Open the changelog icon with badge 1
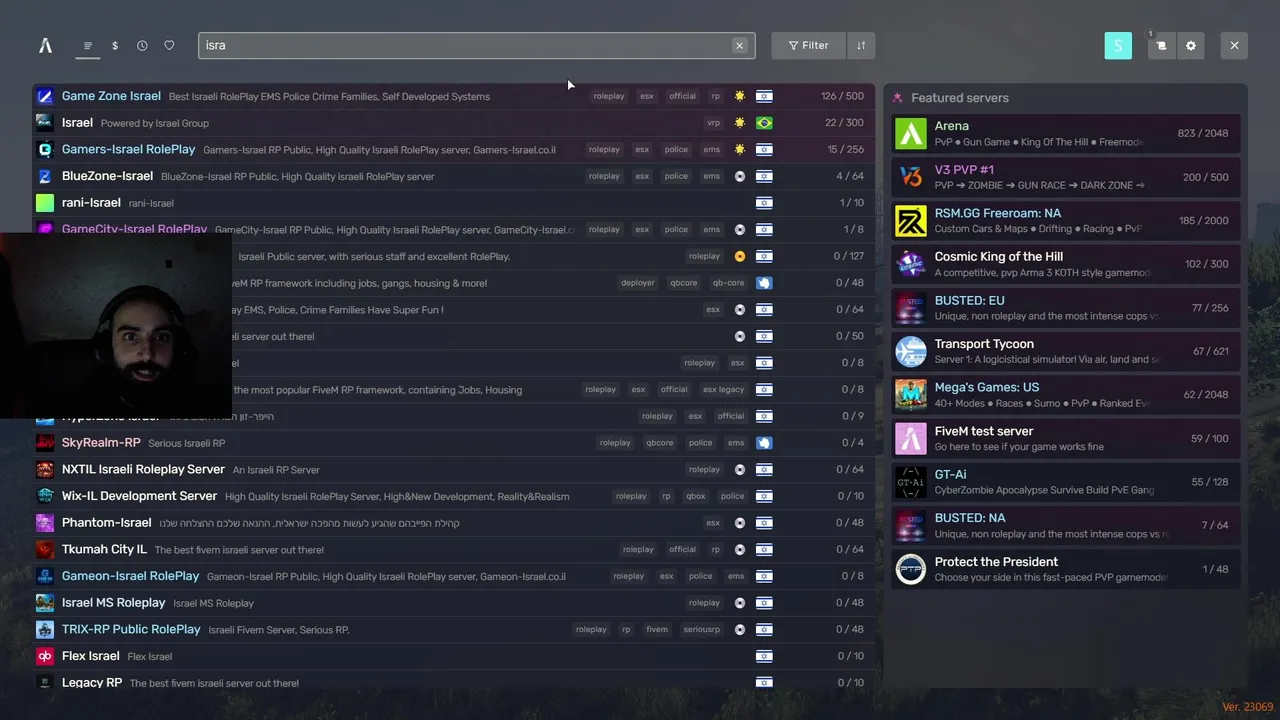The width and height of the screenshot is (1280, 720). point(1161,45)
